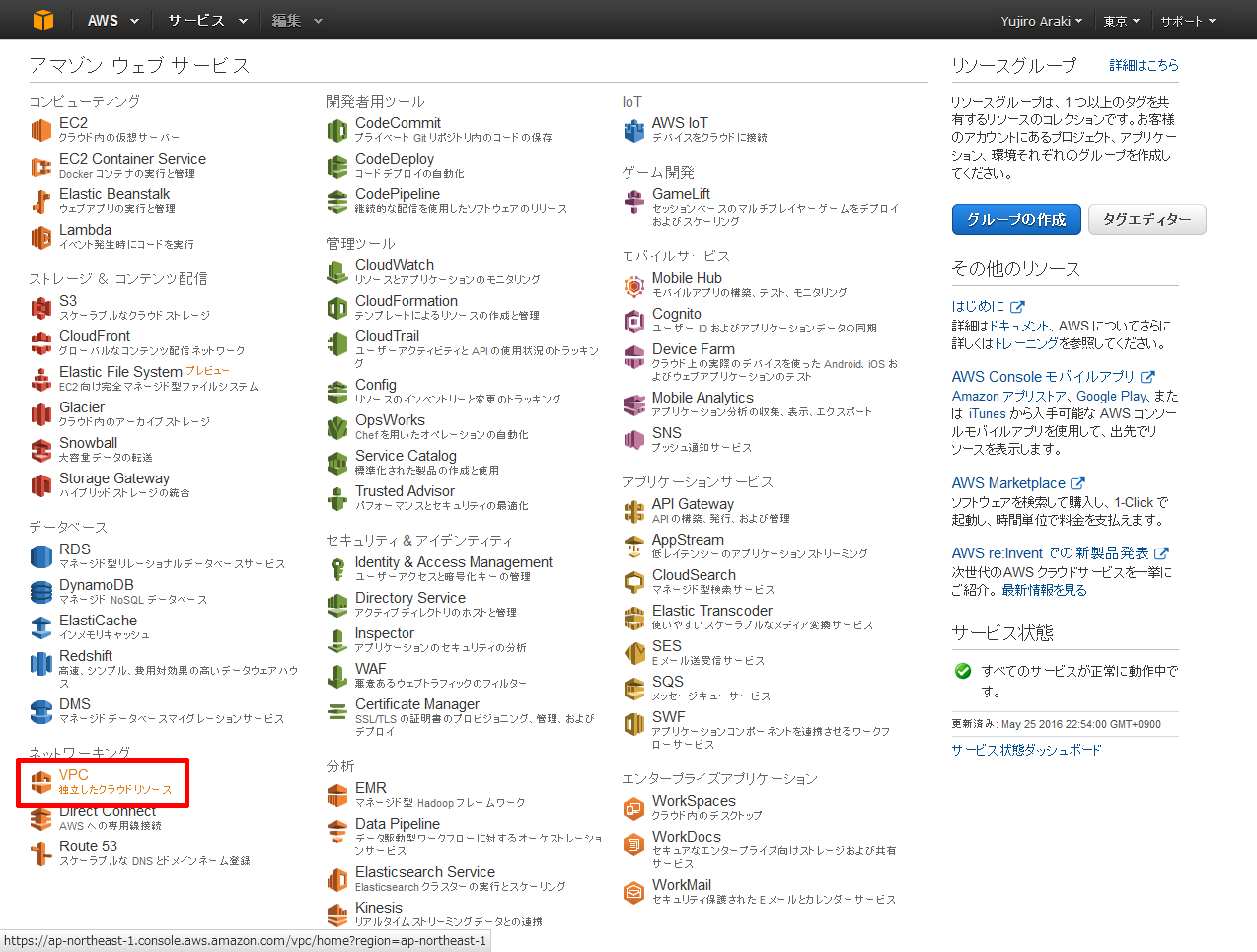Click the Trusted Advisor icon
1257x952 pixels.
pyautogui.click(x=337, y=498)
